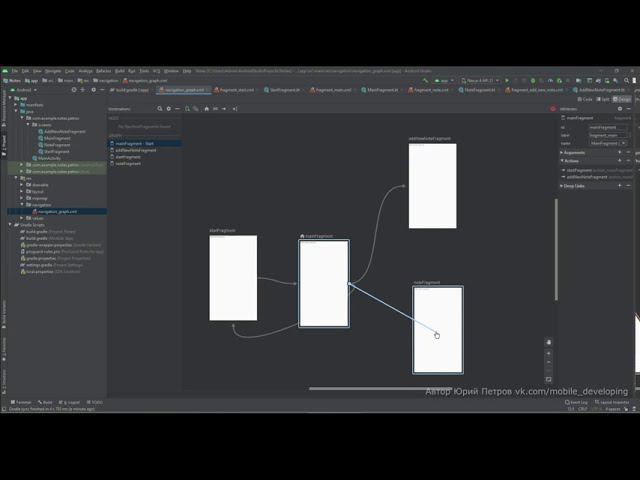Collapse the Gradle Scripts node
The image size is (640, 480).
(11, 224)
